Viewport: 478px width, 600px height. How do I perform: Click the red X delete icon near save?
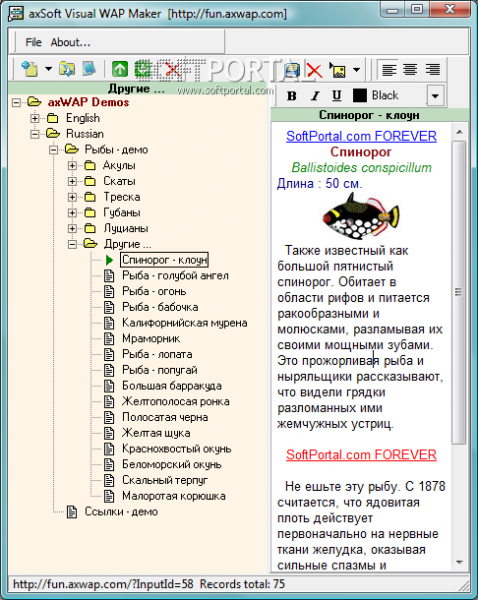pos(314,70)
